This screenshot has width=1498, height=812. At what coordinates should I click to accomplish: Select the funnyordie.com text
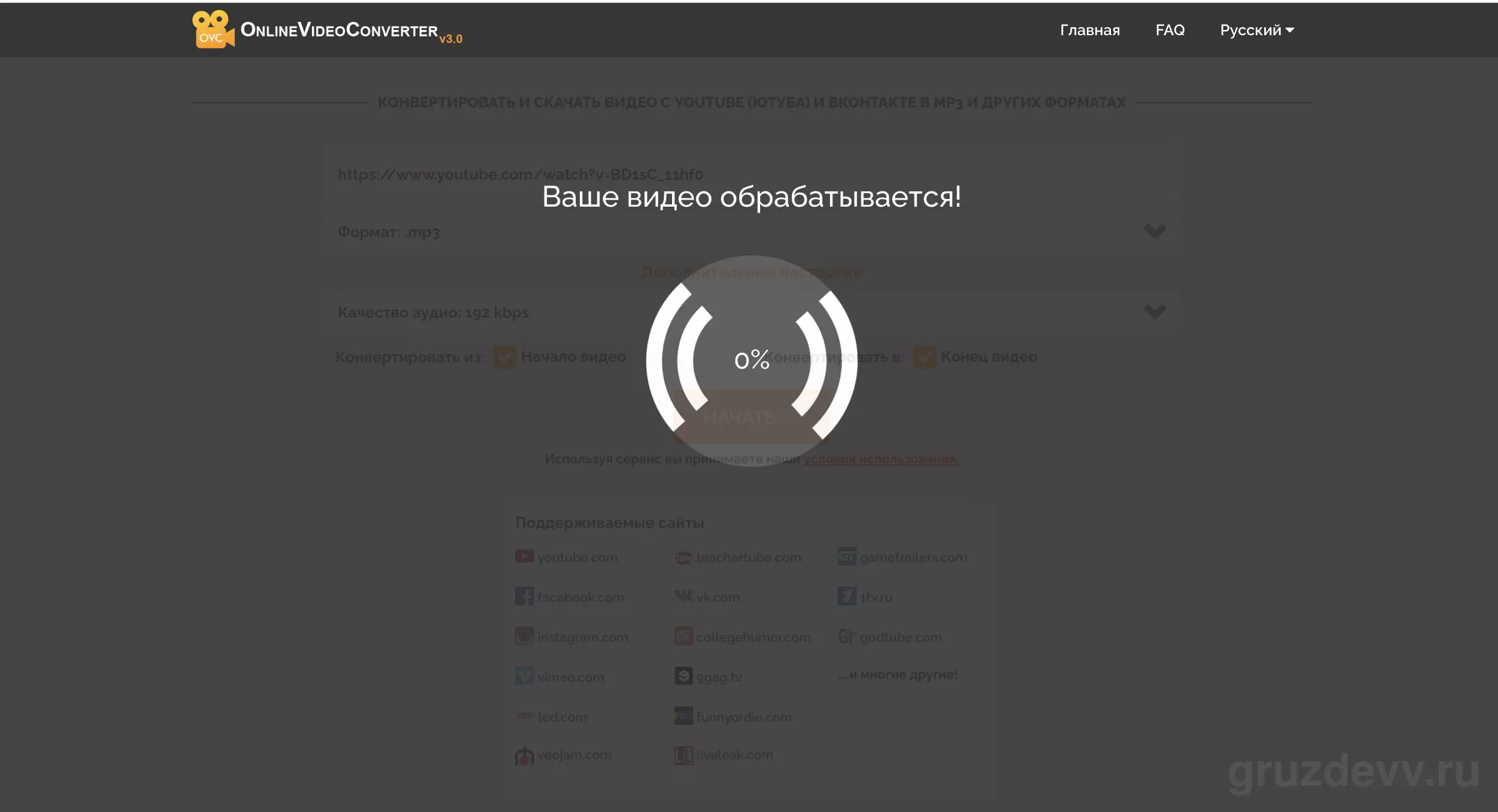744,717
